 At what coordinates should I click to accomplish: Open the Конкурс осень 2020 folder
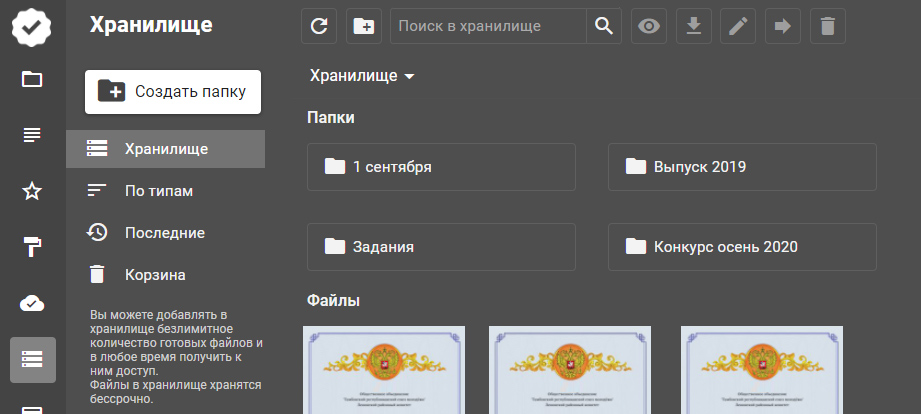(x=742, y=247)
